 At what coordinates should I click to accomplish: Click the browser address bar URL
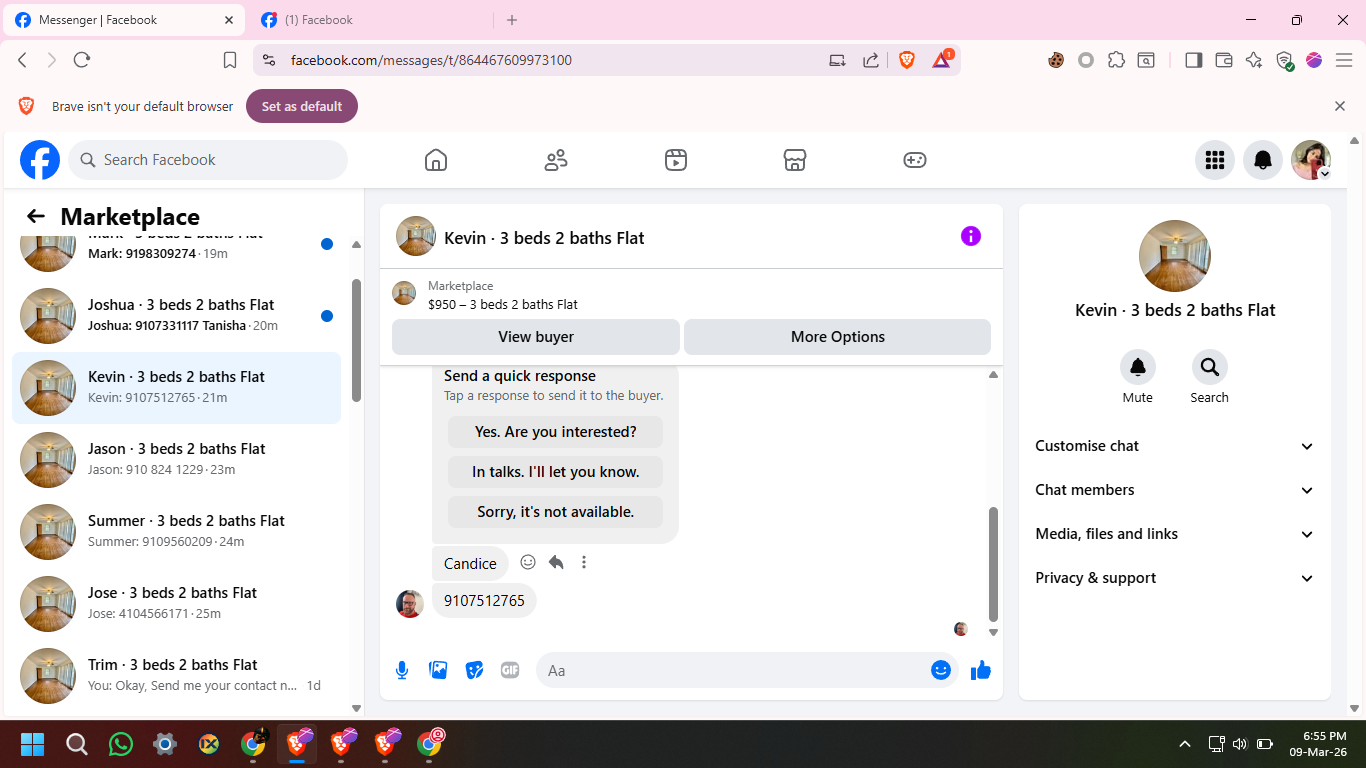pyautogui.click(x=431, y=60)
